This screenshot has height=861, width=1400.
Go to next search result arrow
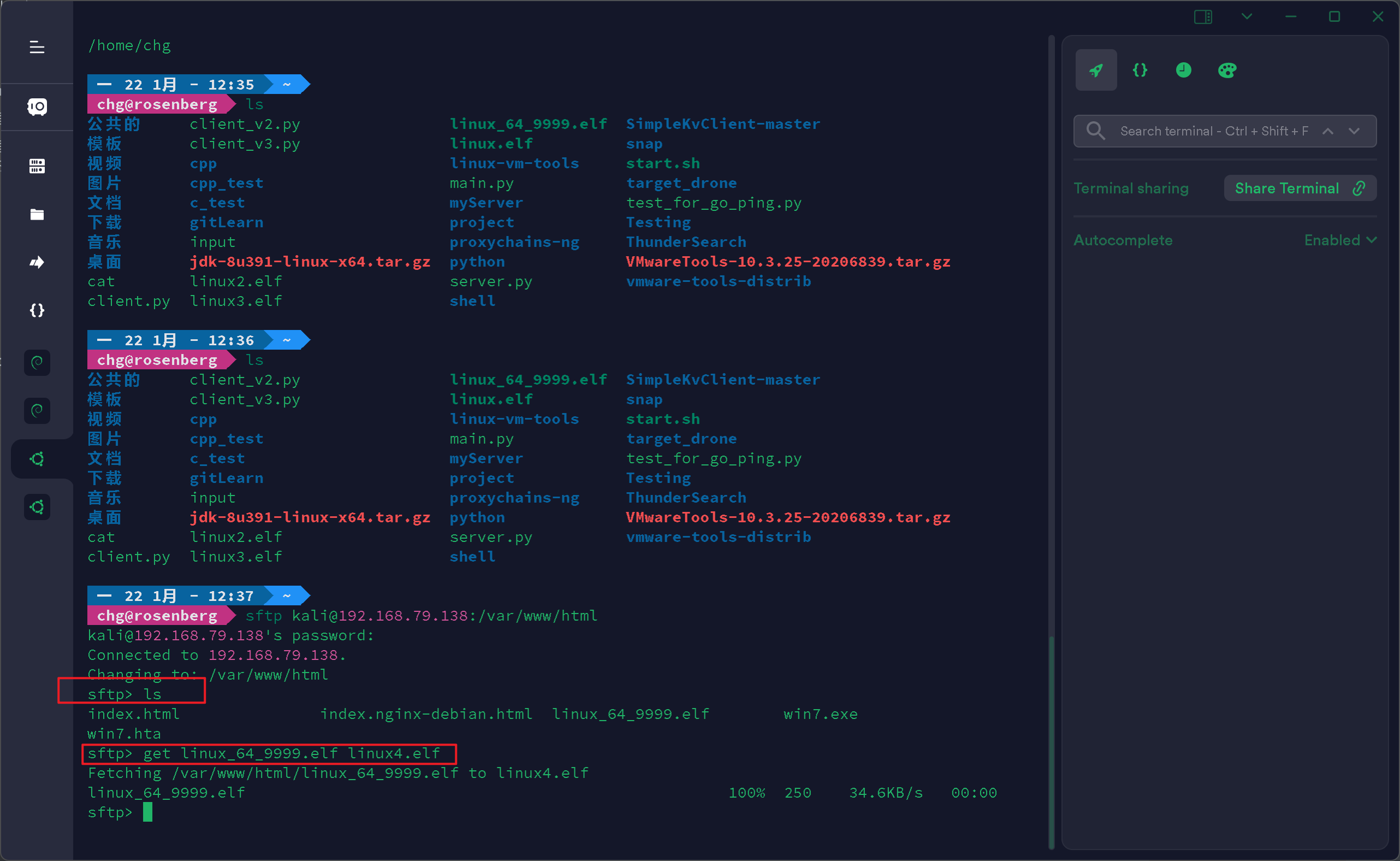coord(1355,131)
